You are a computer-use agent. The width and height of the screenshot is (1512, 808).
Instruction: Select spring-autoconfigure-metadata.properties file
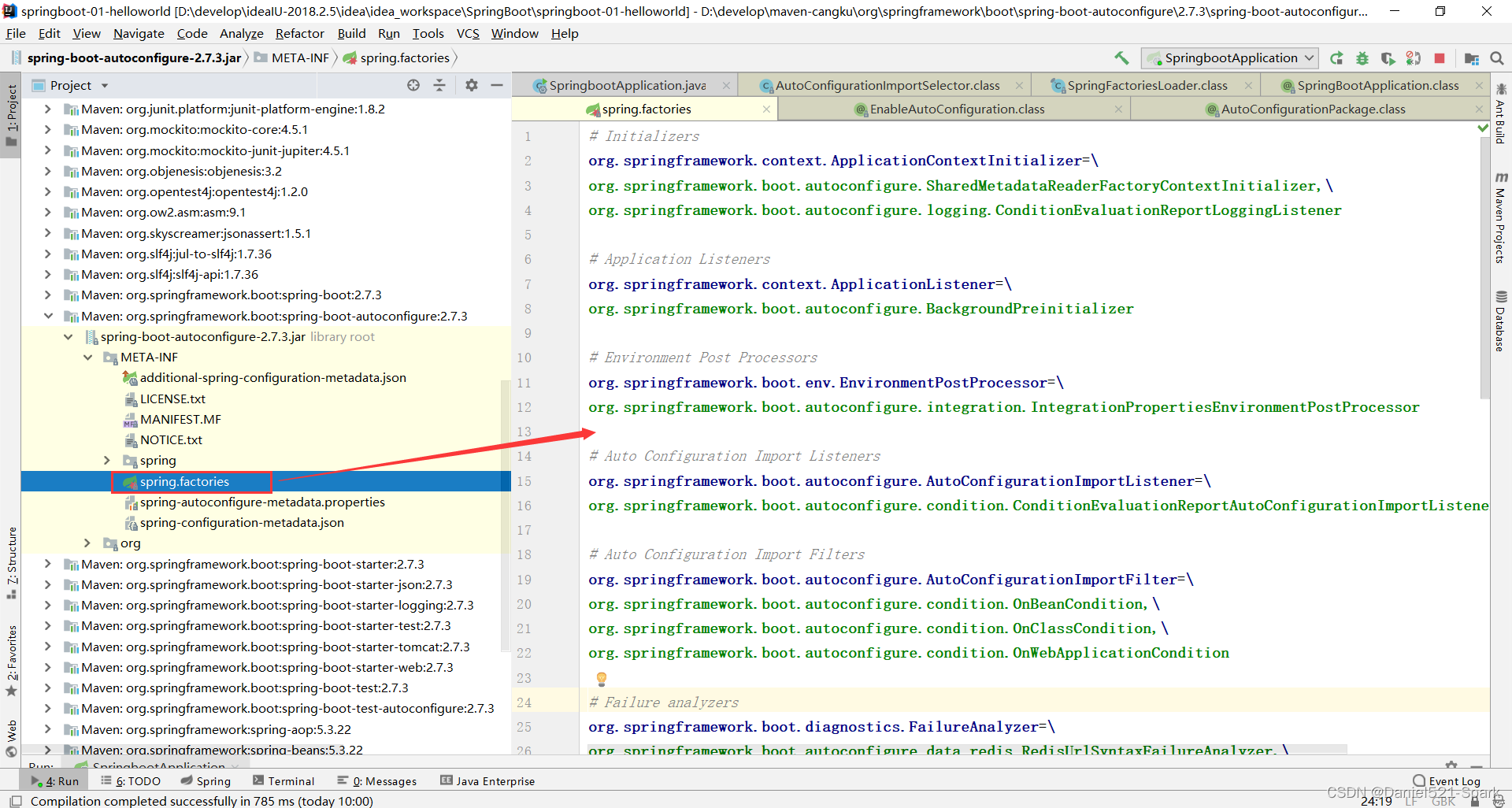[262, 502]
